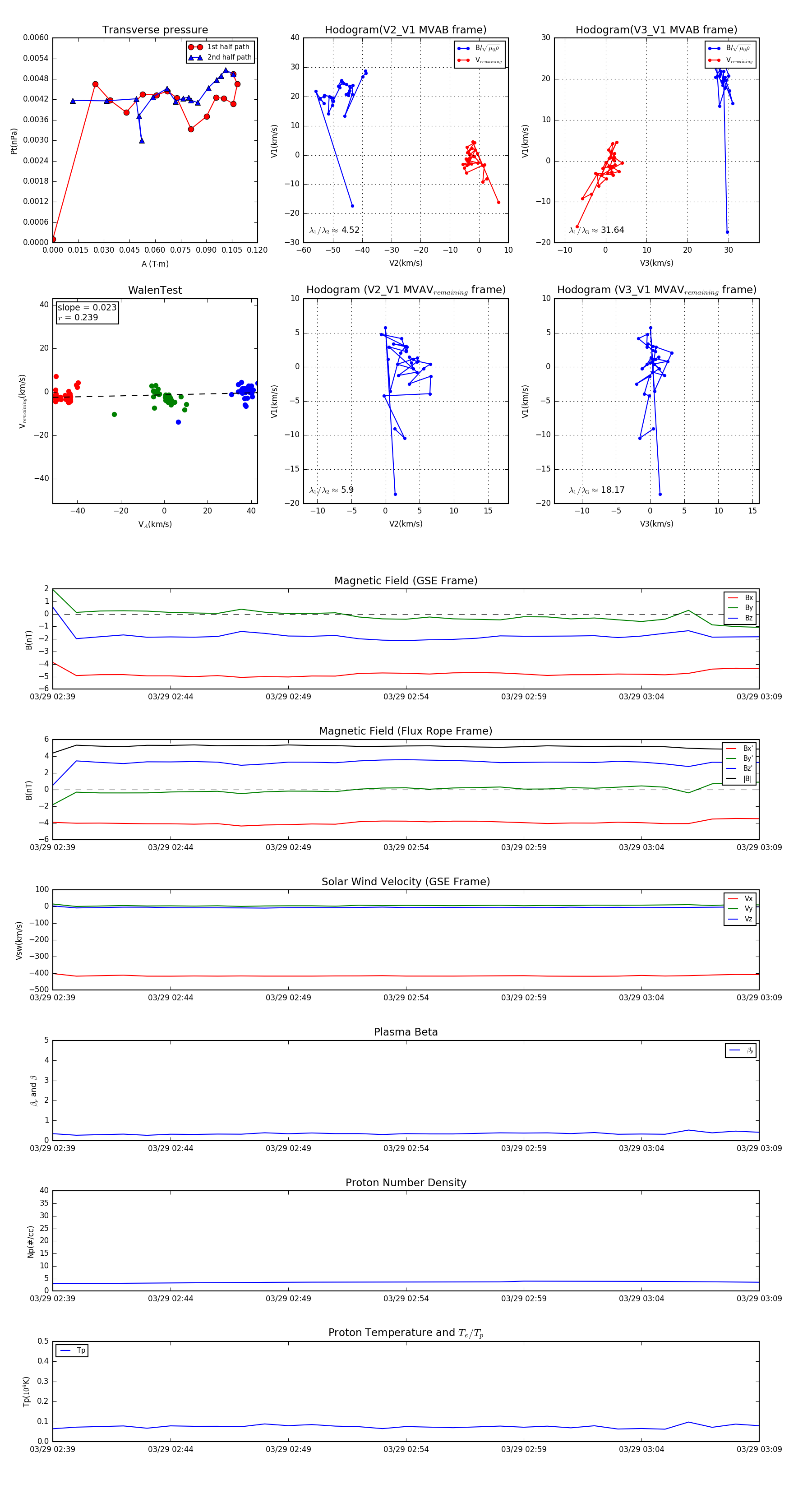
Task: Select the "1st half path" legend entry
Action: click(x=221, y=47)
